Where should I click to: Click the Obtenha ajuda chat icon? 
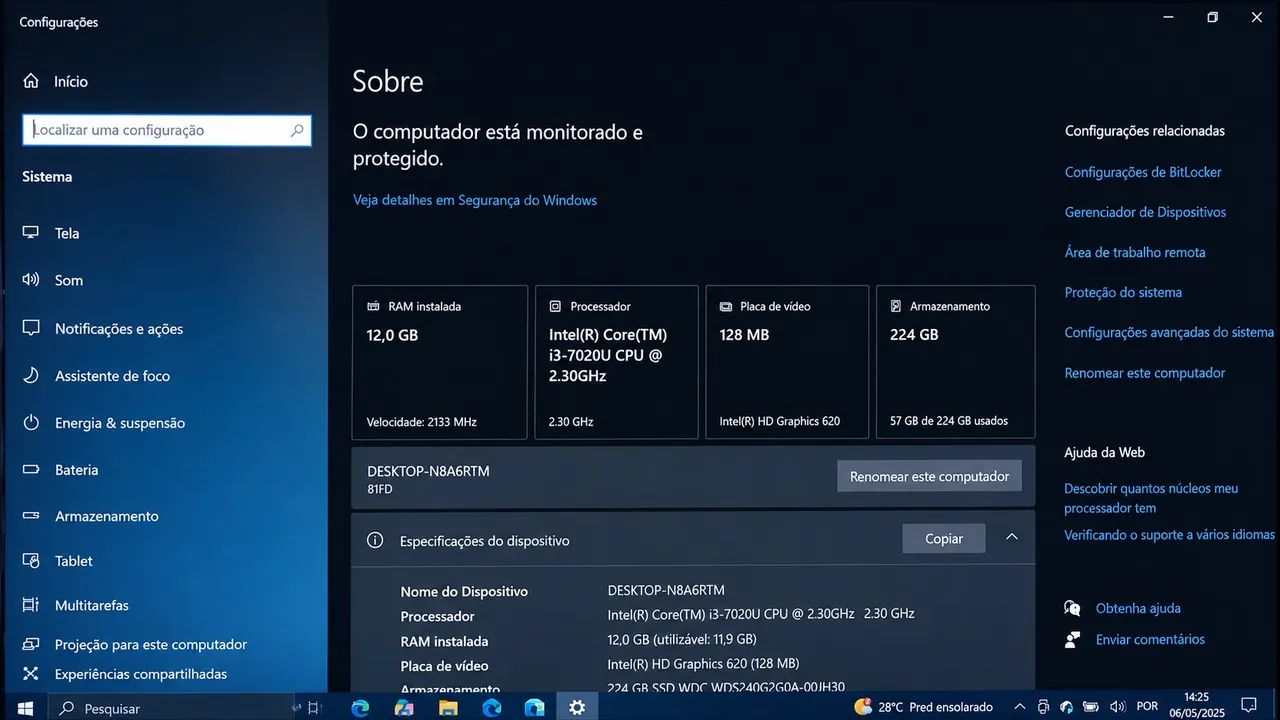1073,608
